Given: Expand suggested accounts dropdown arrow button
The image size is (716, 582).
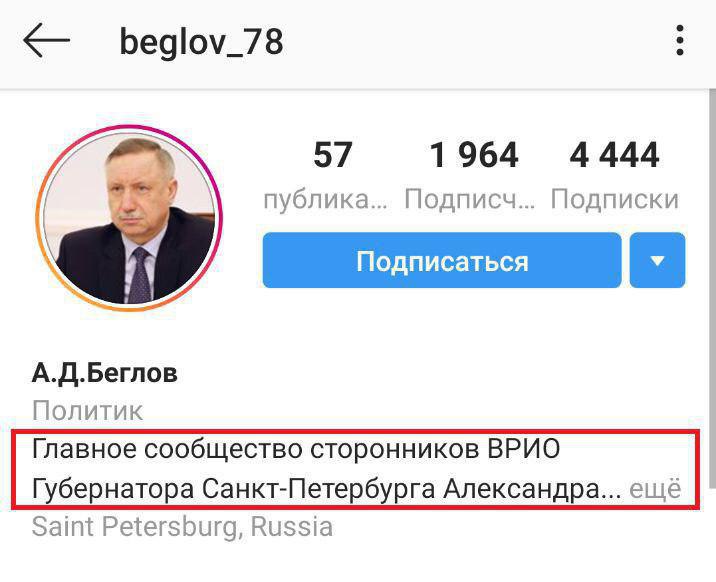Looking at the screenshot, I should pyautogui.click(x=657, y=260).
